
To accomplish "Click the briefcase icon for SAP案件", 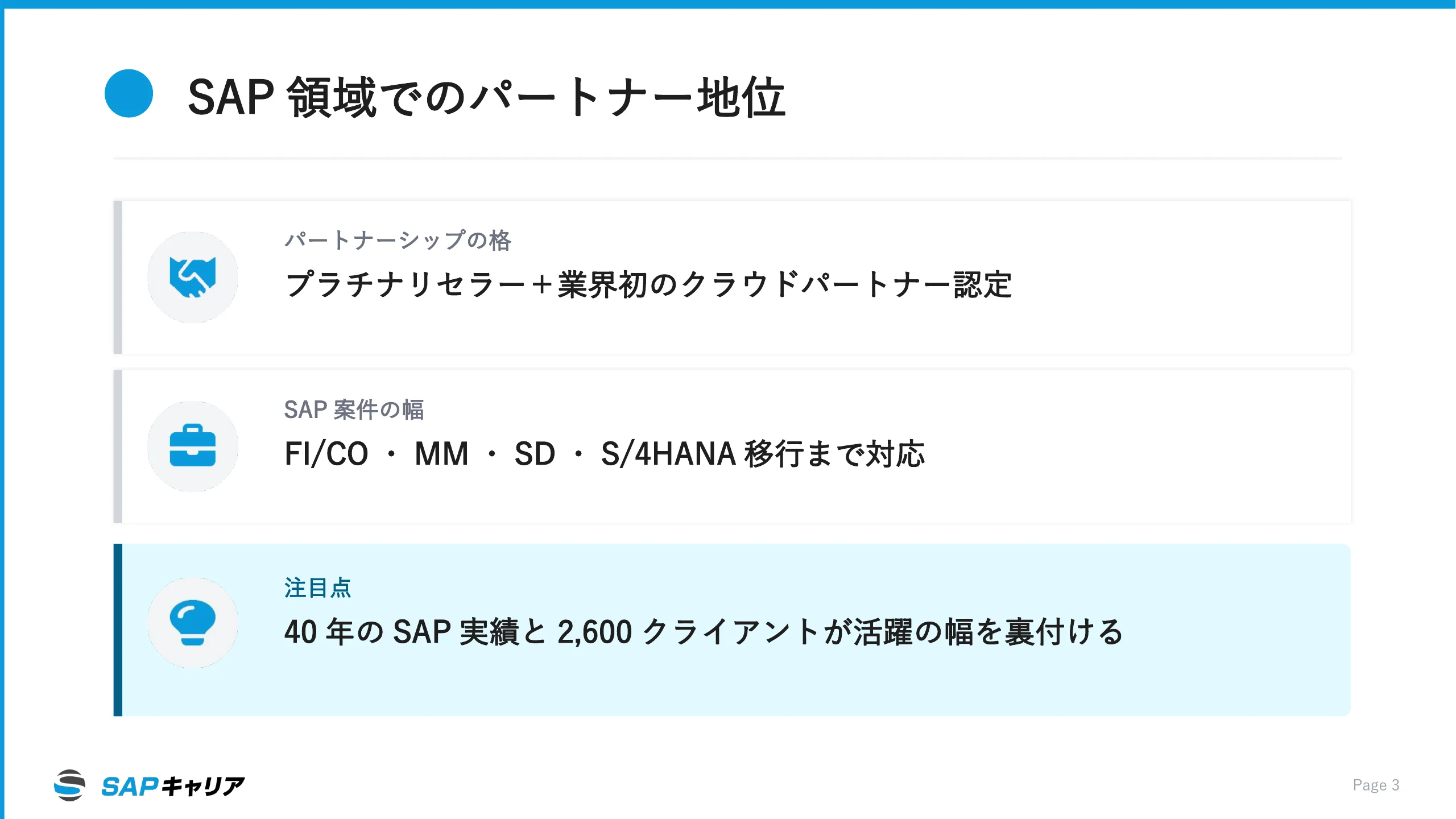I will 193,446.
